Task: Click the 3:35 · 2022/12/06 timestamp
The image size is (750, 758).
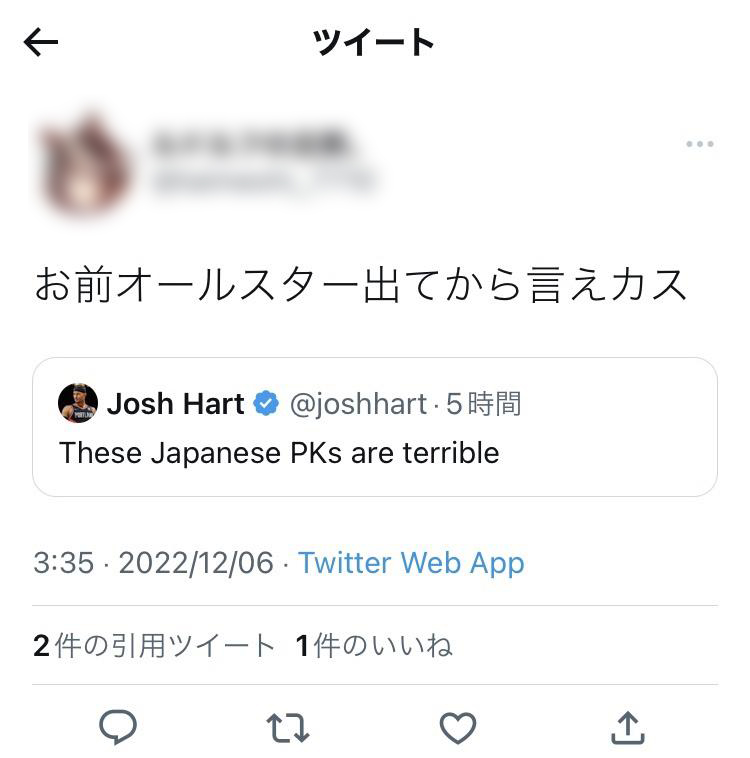Action: click(x=153, y=563)
